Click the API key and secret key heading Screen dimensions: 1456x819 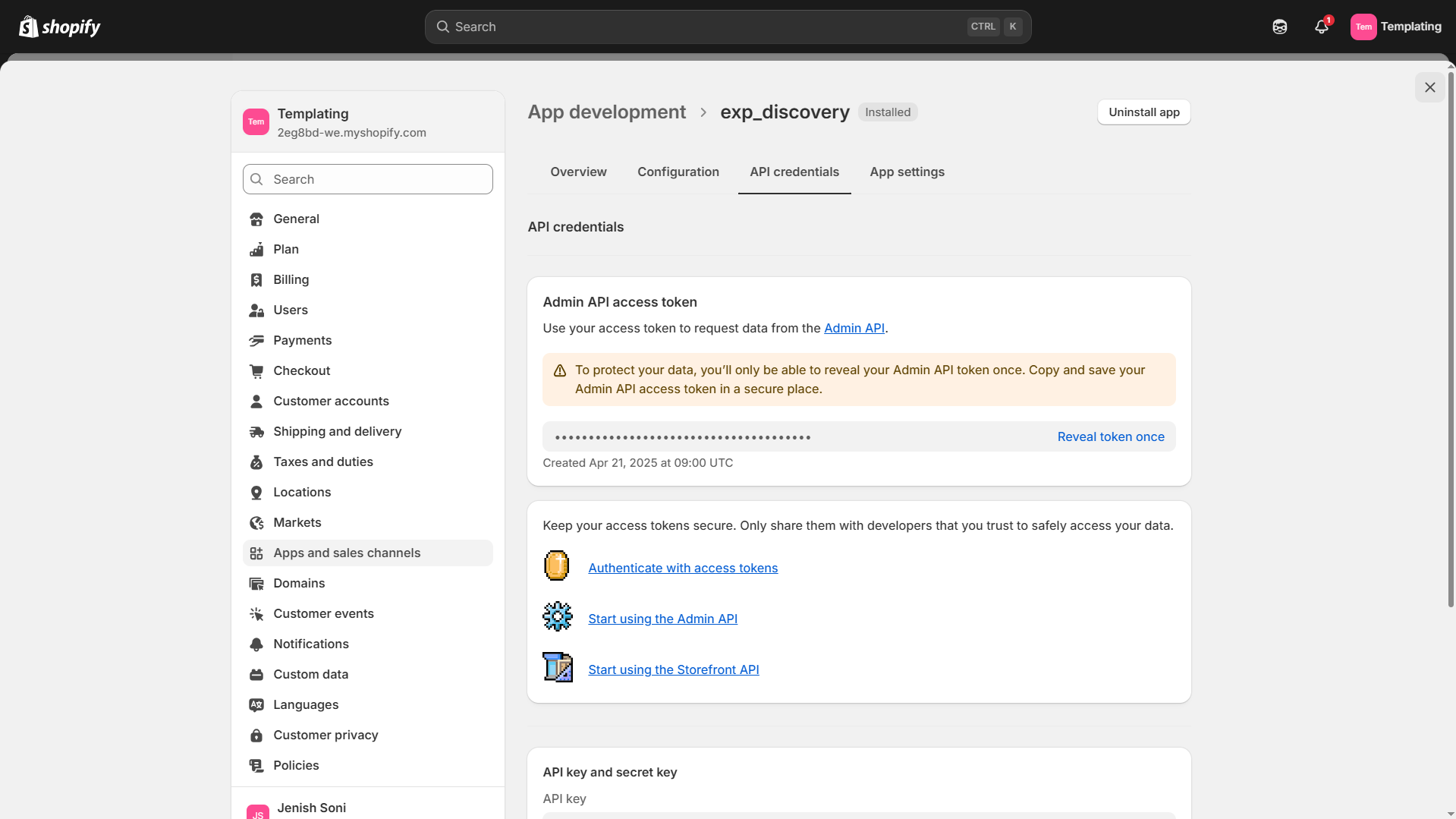(610, 773)
